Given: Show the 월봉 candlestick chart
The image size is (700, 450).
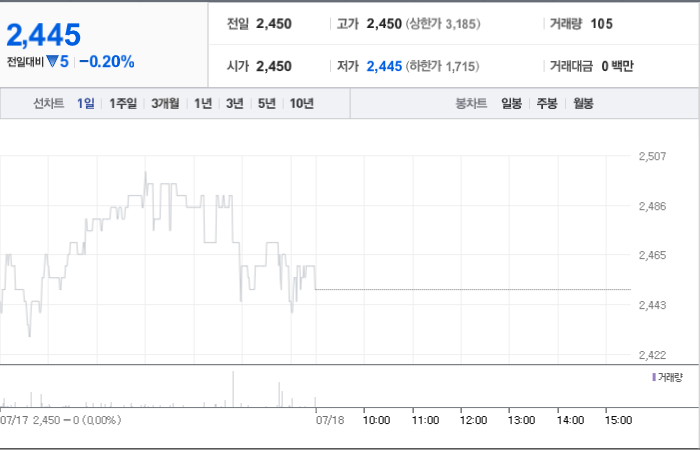Looking at the screenshot, I should (x=583, y=104).
